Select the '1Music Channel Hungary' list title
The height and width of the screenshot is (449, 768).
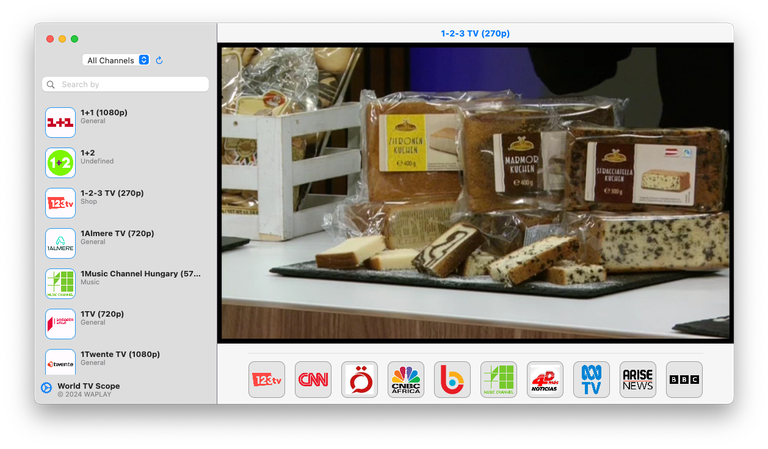click(x=141, y=273)
